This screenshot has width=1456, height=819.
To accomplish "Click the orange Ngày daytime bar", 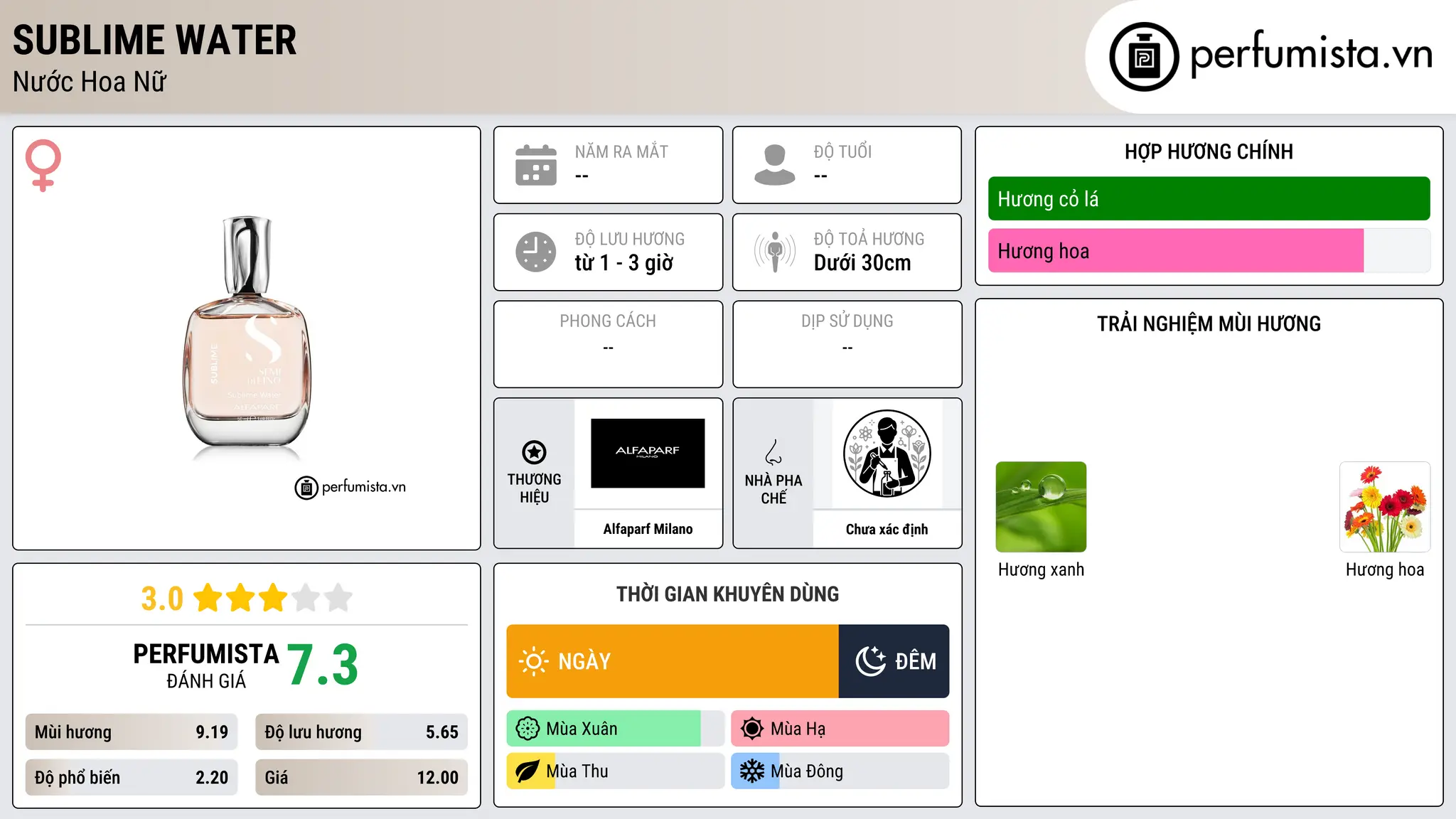I will (673, 661).
